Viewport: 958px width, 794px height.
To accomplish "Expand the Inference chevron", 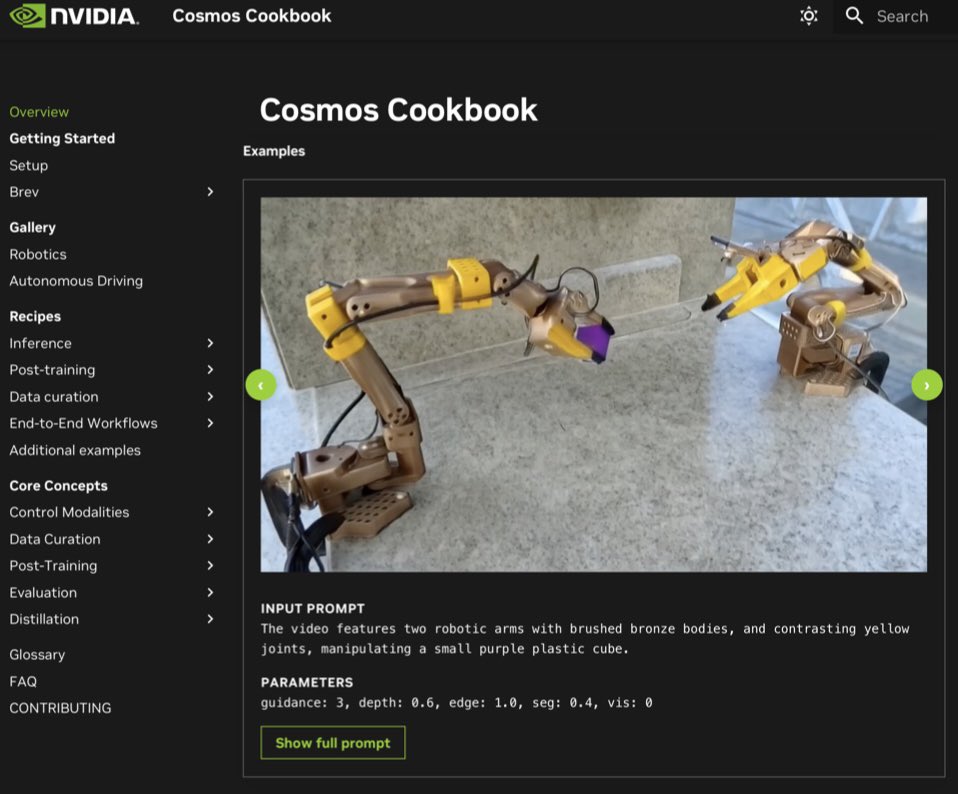I will click(x=210, y=343).
